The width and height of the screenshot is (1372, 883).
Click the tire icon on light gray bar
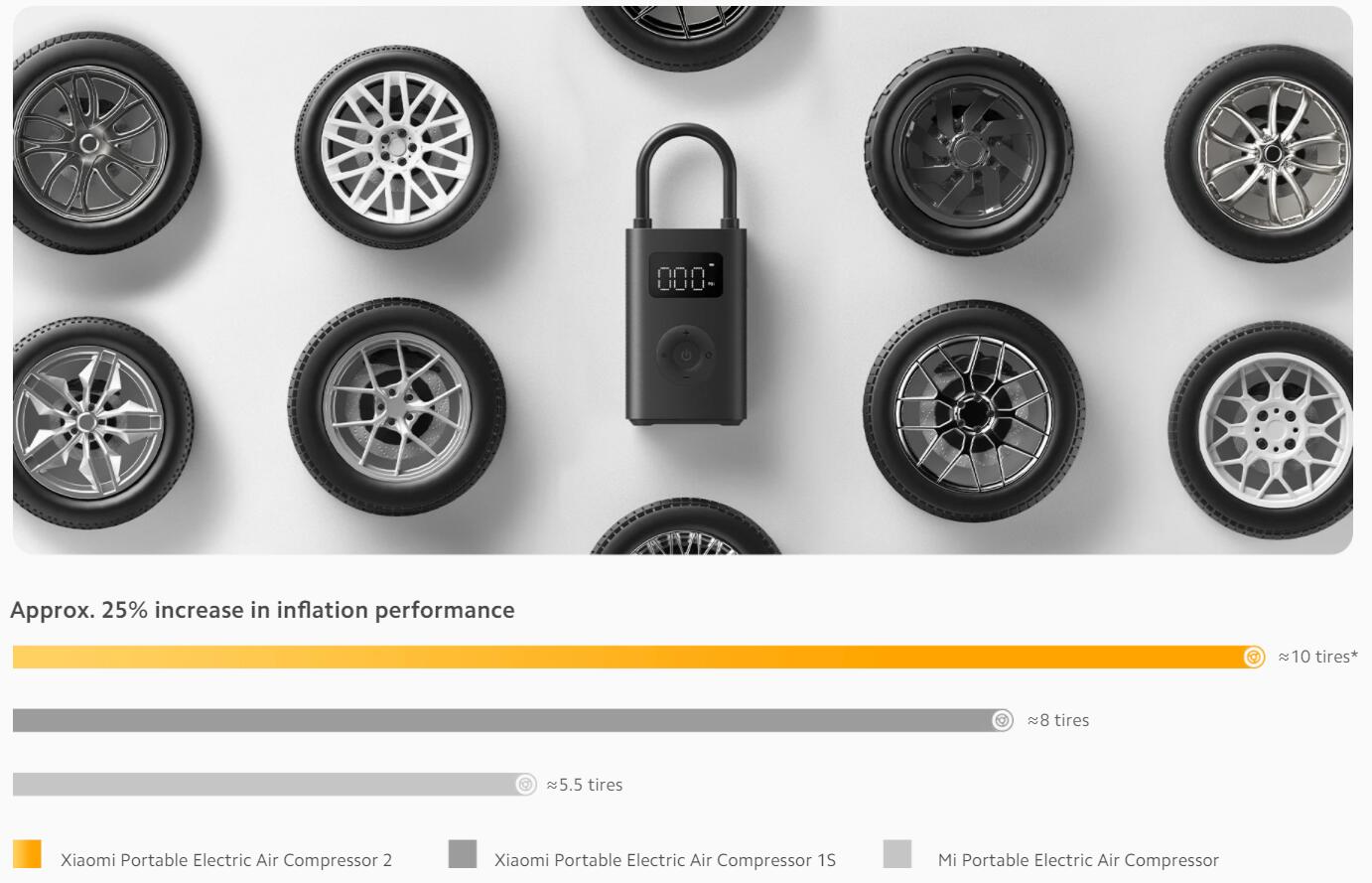tap(526, 785)
